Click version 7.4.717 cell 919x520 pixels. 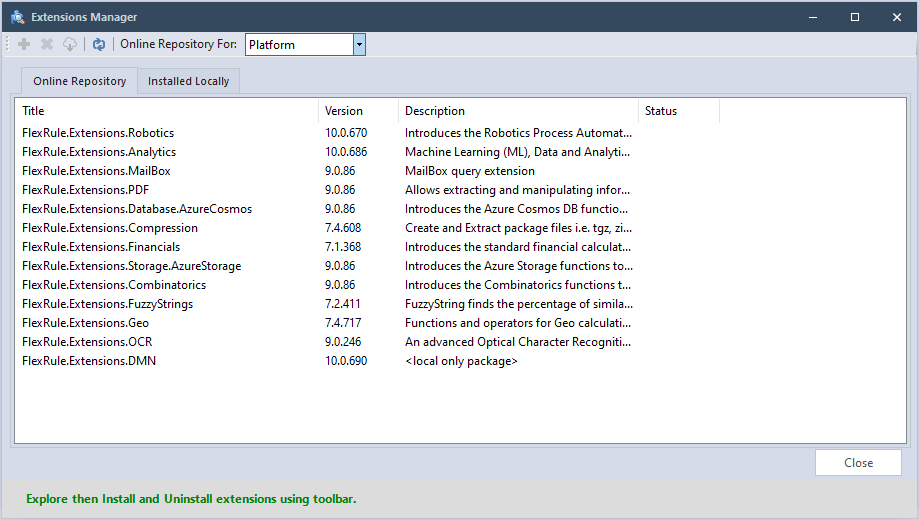(343, 323)
